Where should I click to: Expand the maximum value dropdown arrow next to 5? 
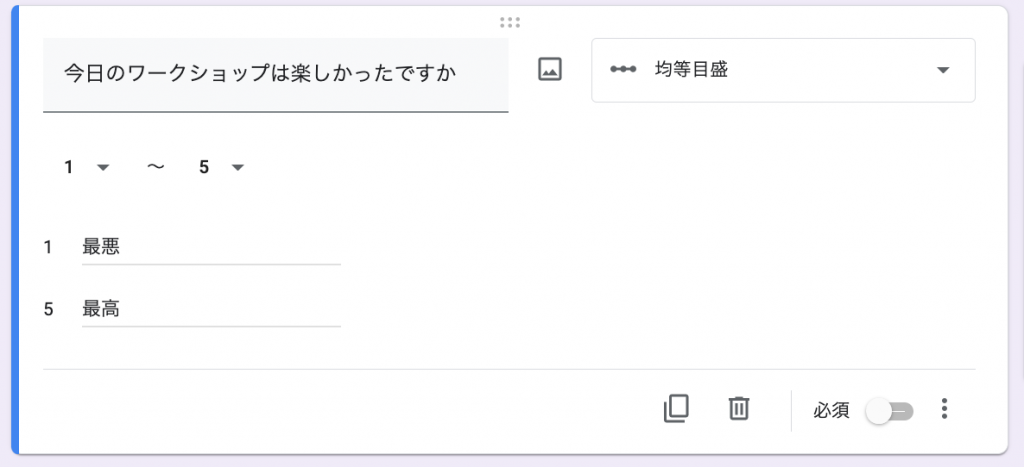238,168
